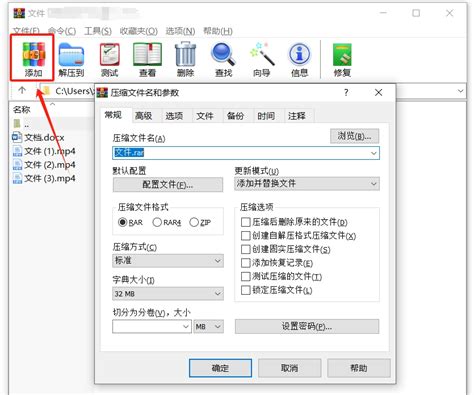Click the parent folder '..' entry

point(21,124)
